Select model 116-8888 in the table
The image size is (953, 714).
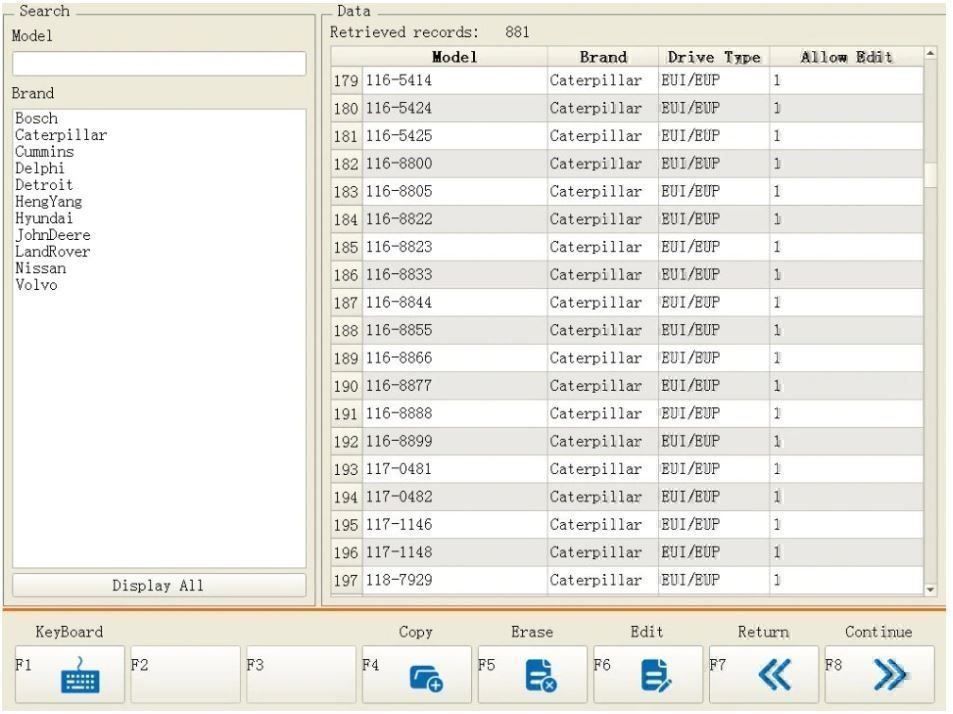[x=455, y=413]
